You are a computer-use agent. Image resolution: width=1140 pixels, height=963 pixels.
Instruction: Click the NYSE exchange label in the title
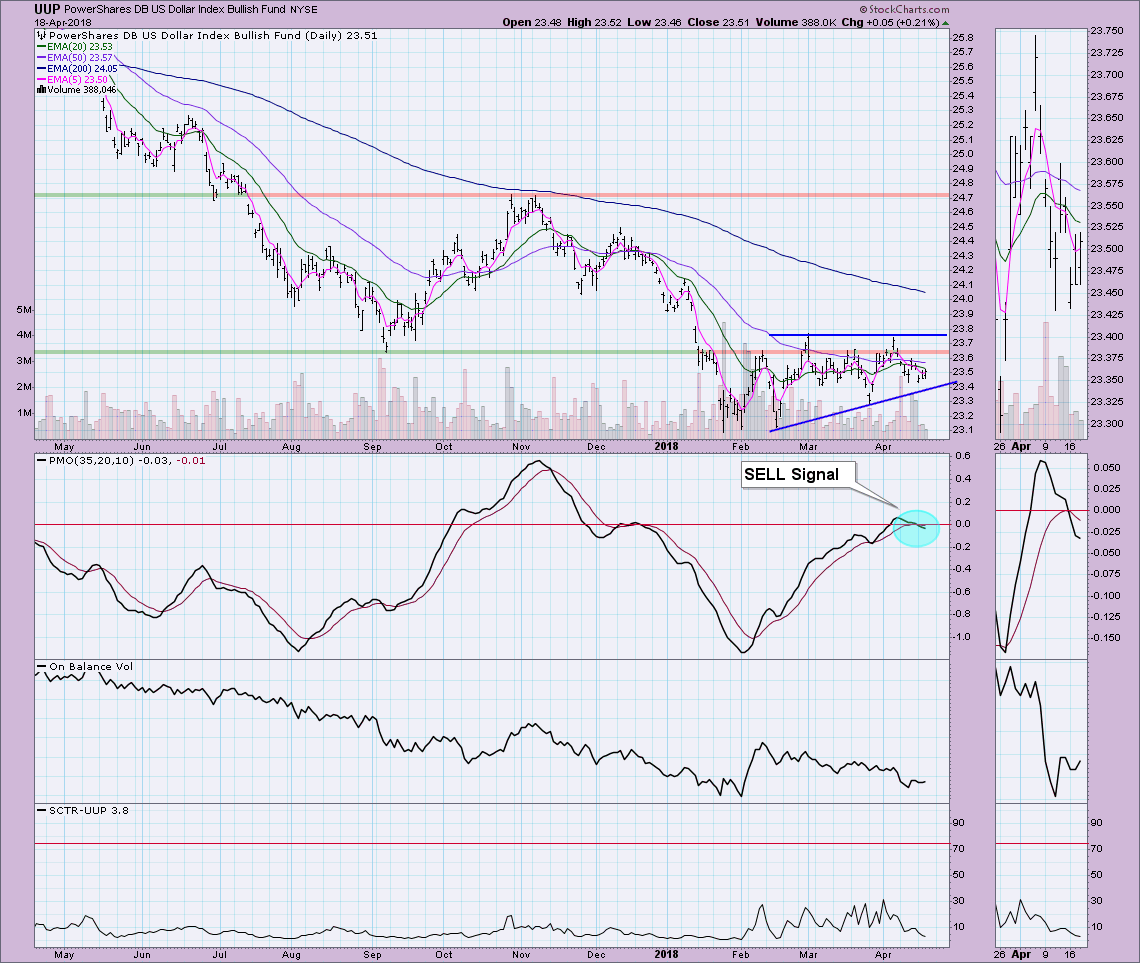click(x=305, y=10)
